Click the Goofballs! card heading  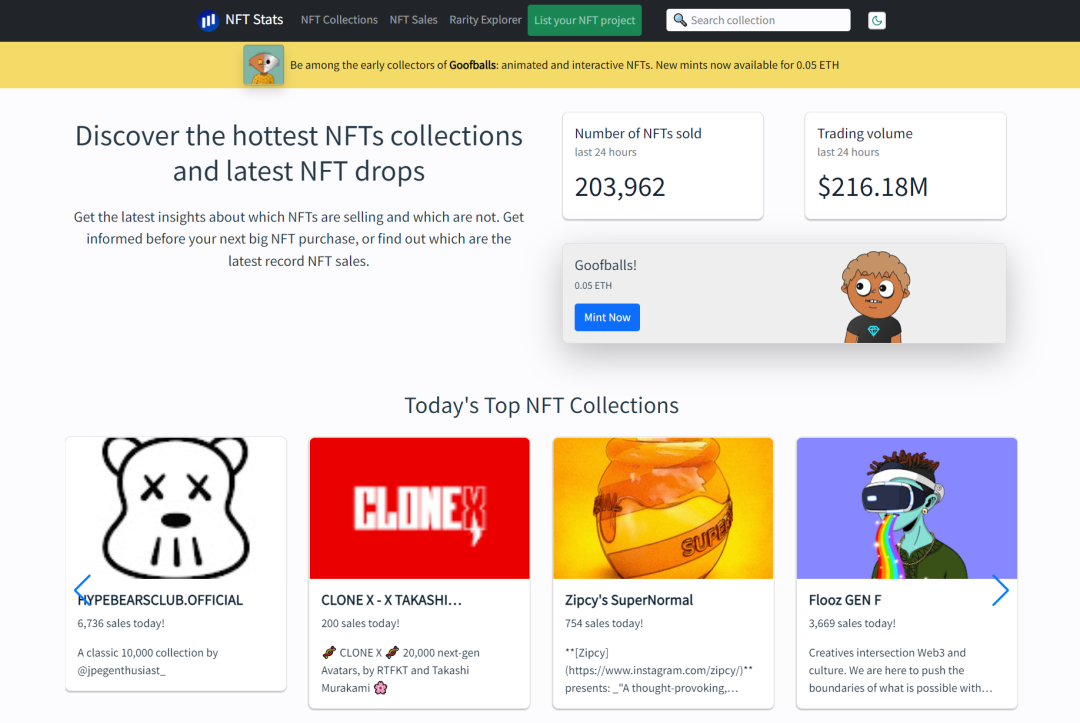click(605, 265)
